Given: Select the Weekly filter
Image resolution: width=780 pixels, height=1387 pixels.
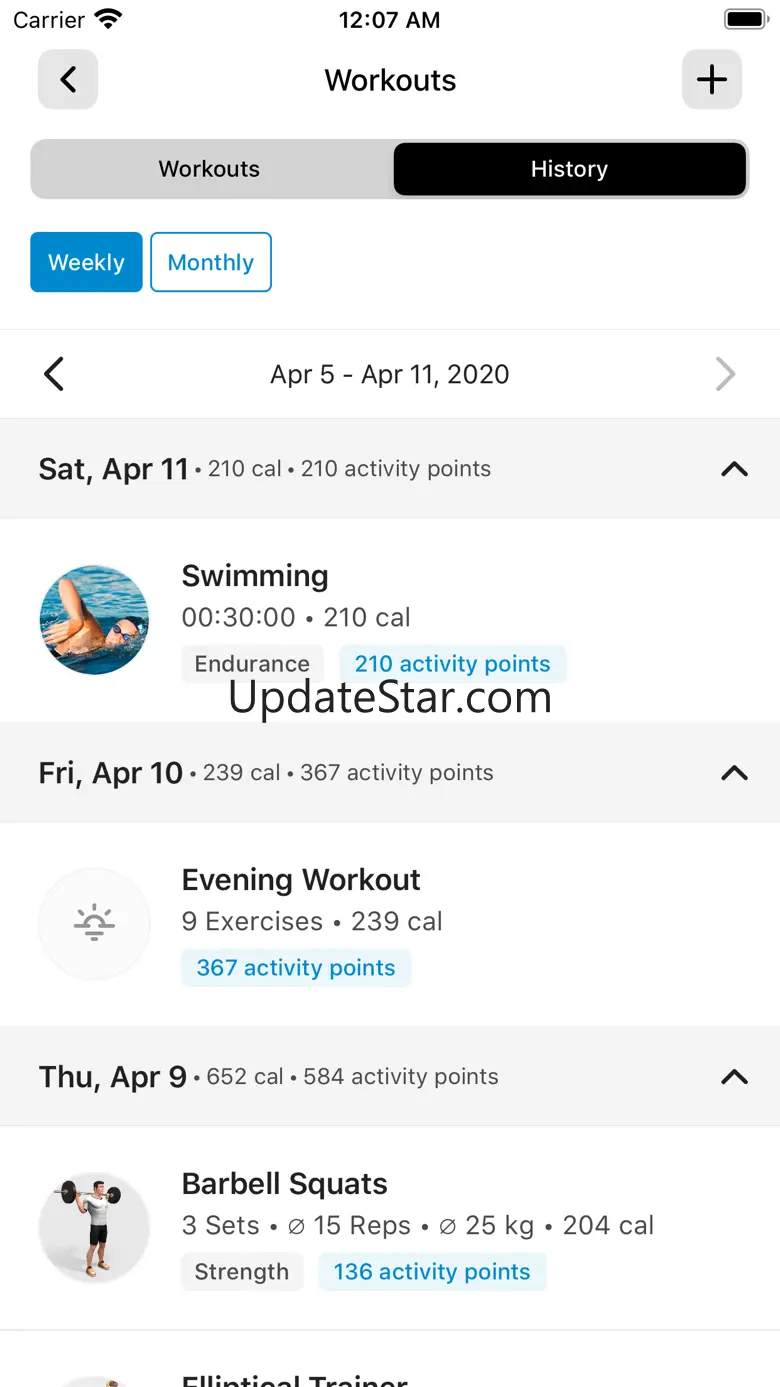Looking at the screenshot, I should (x=86, y=262).
